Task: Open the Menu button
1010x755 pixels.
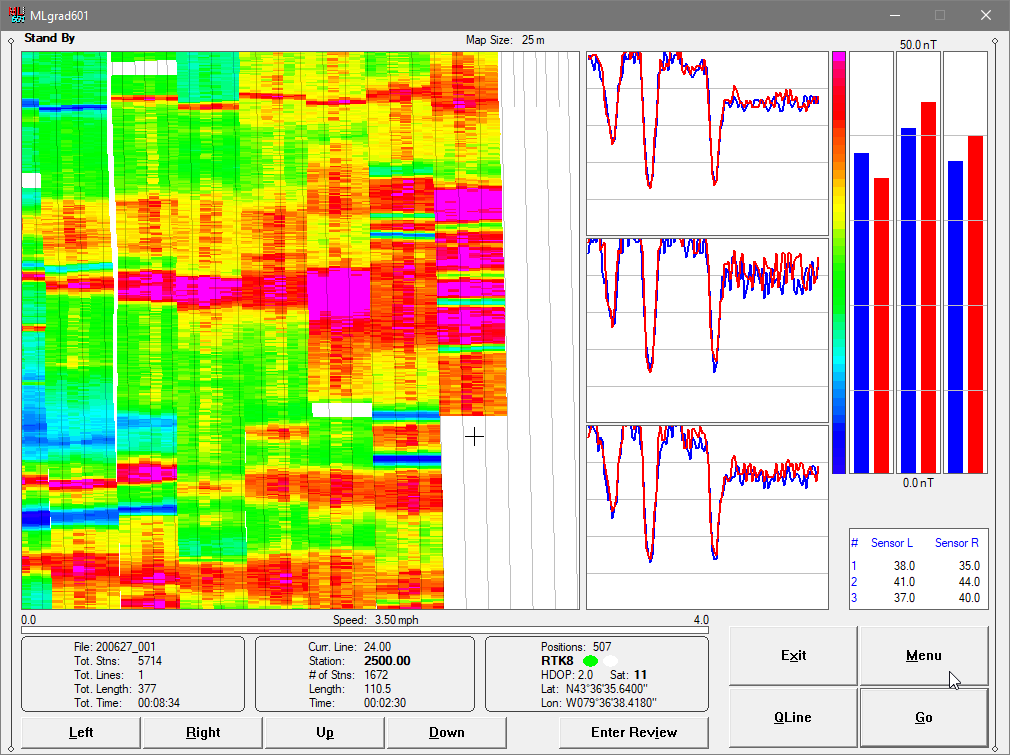Action: tap(924, 655)
